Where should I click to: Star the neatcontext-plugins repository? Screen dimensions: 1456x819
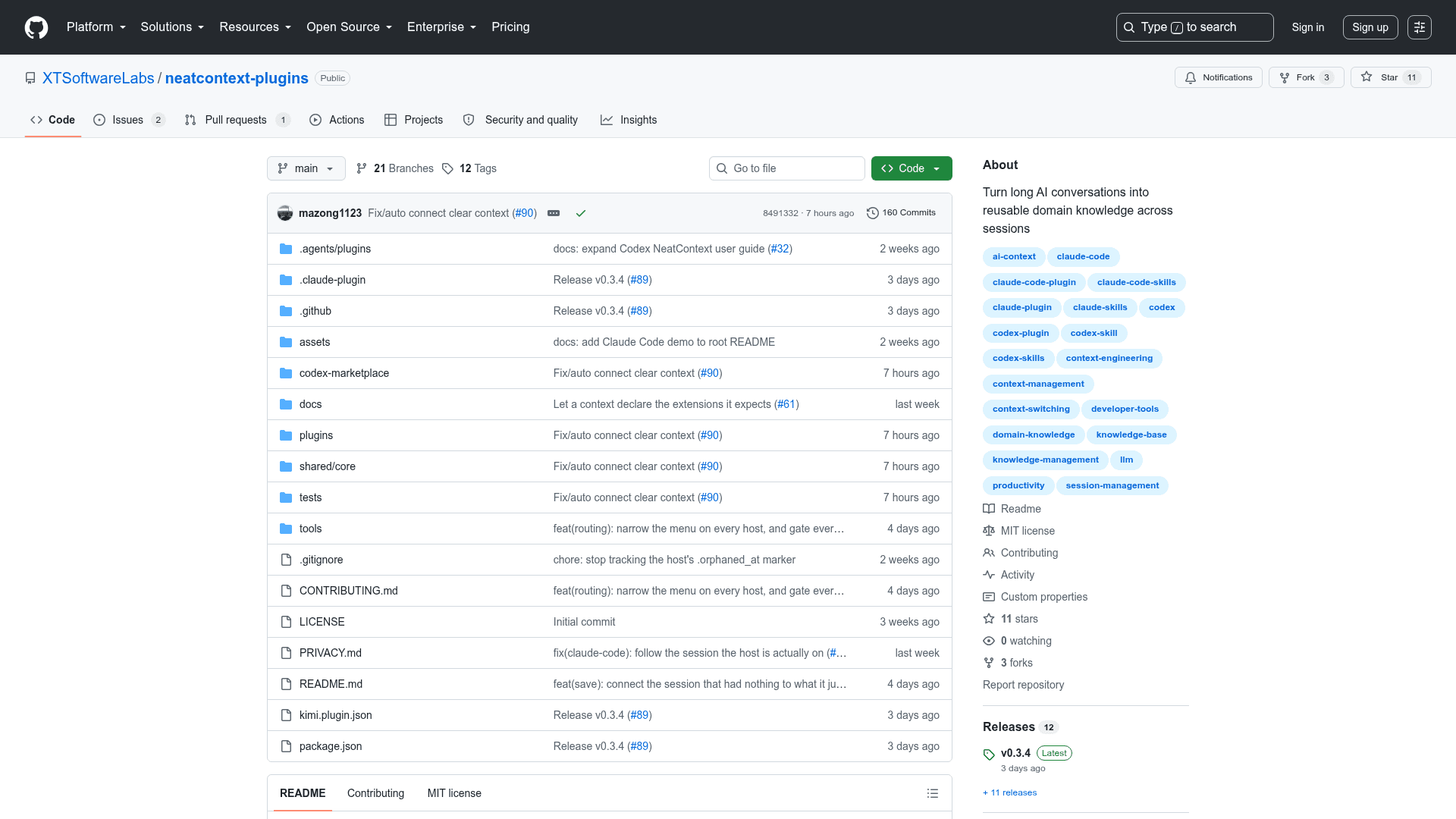[x=1390, y=77]
